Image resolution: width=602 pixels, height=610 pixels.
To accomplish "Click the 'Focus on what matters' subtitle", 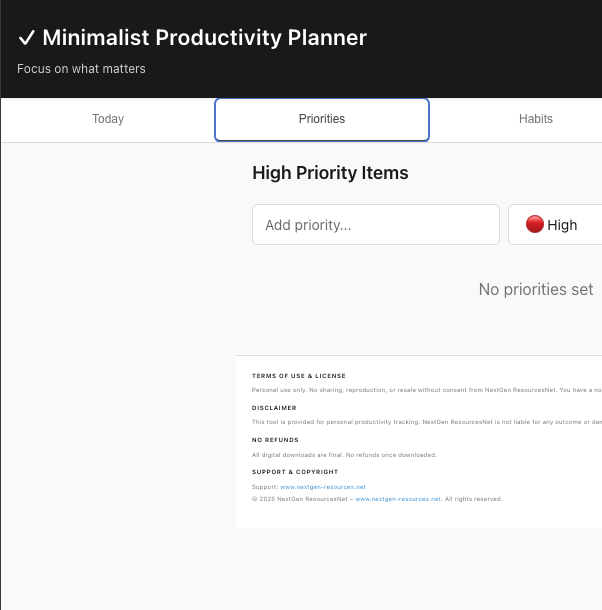I will [81, 69].
